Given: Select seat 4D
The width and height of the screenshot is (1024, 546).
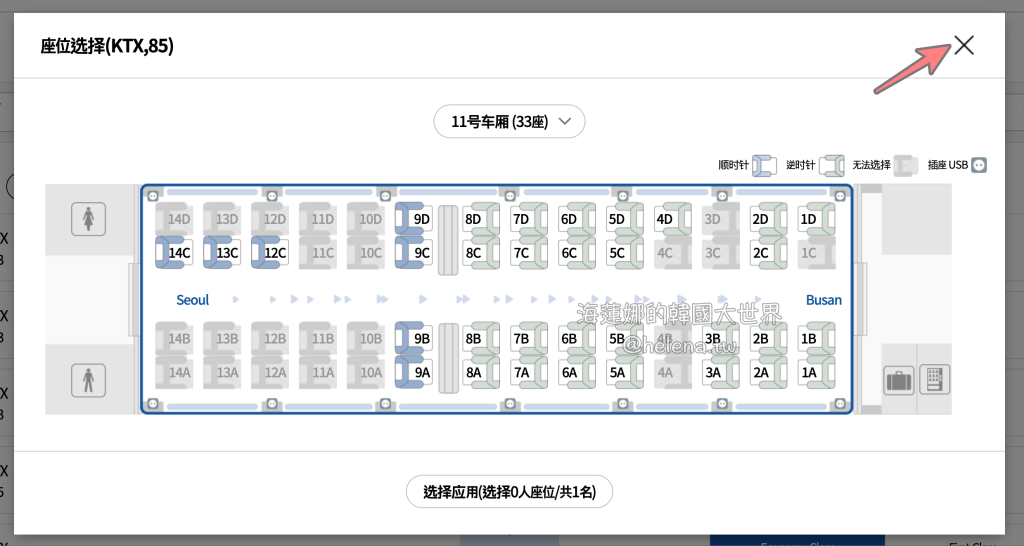Looking at the screenshot, I should (x=673, y=219).
